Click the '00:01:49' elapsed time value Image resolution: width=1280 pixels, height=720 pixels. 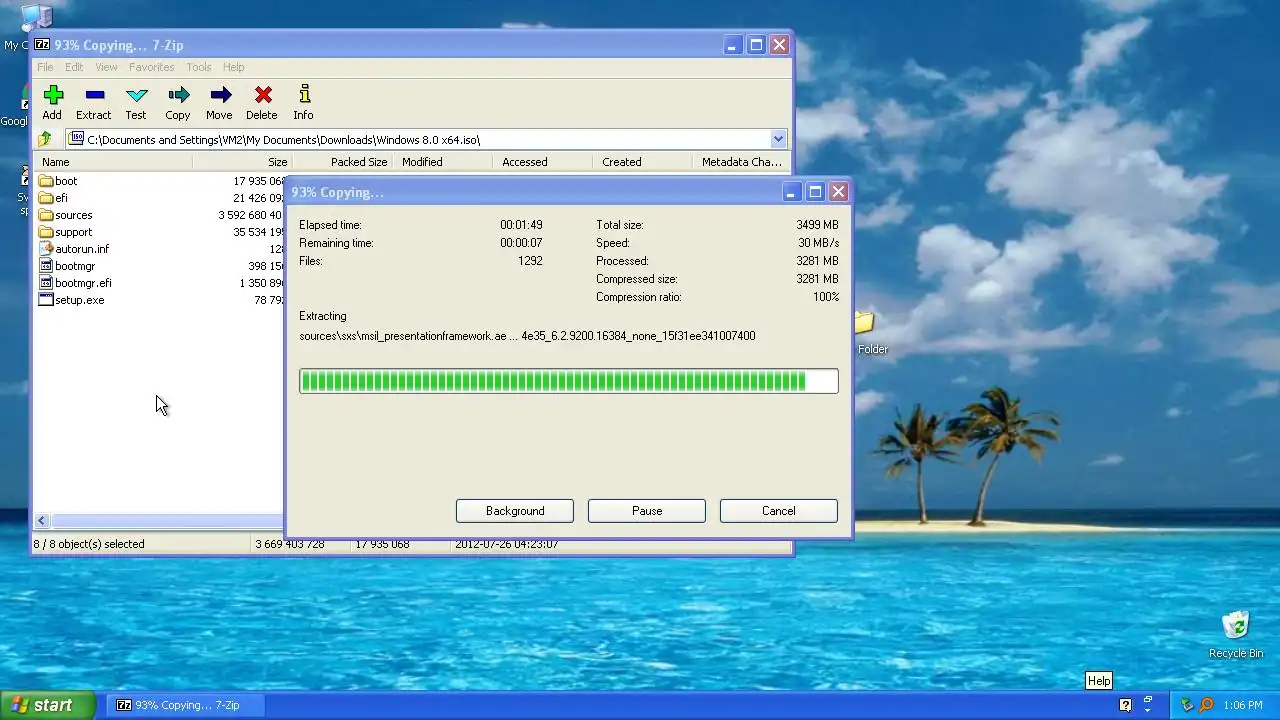coord(521,225)
